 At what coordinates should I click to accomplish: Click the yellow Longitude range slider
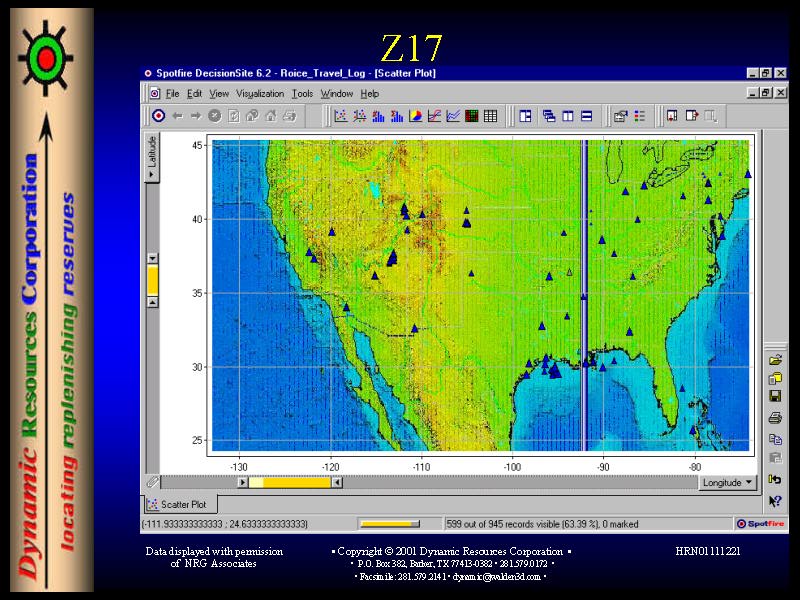pyautogui.click(x=290, y=482)
